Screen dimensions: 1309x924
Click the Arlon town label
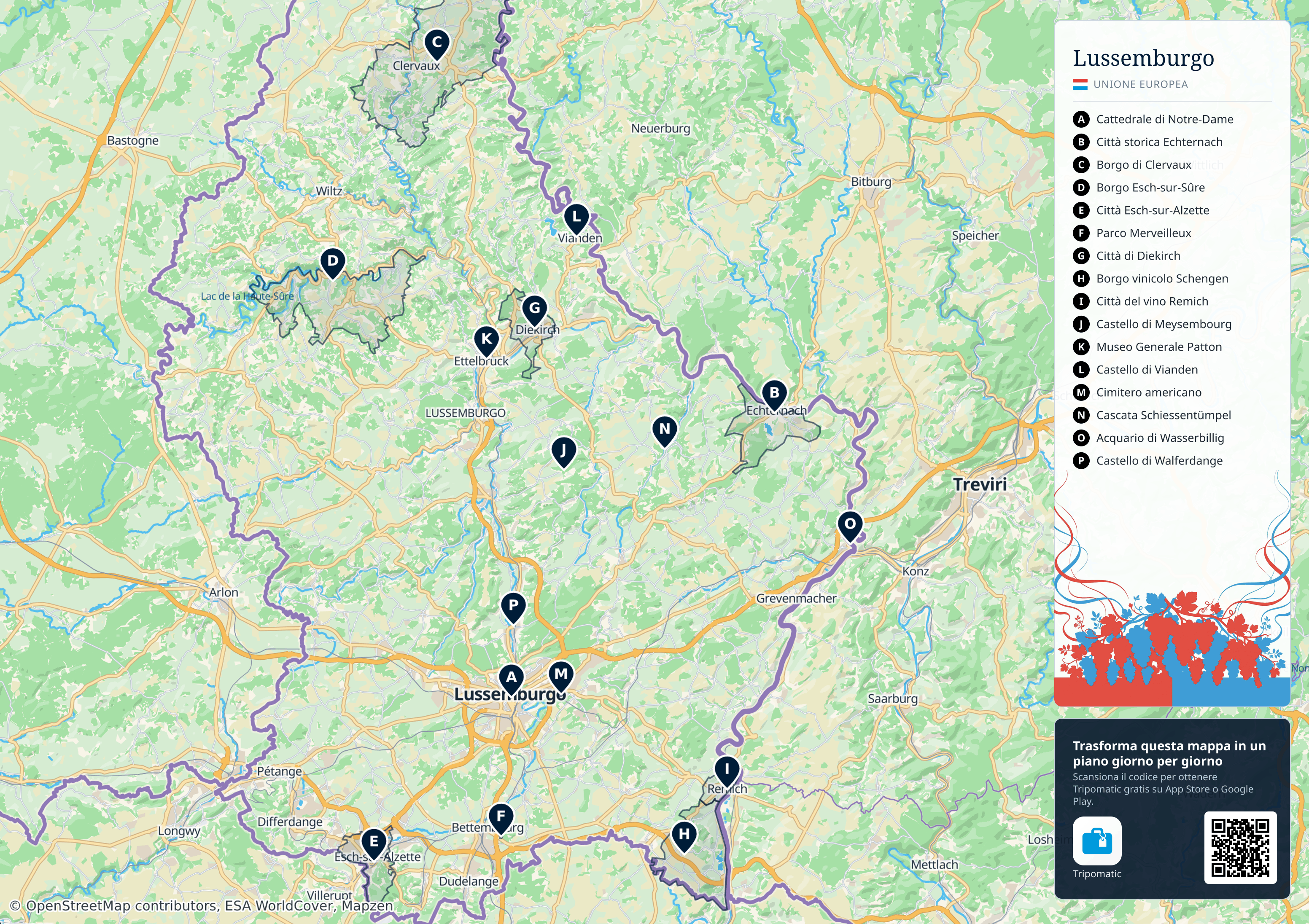pos(224,592)
